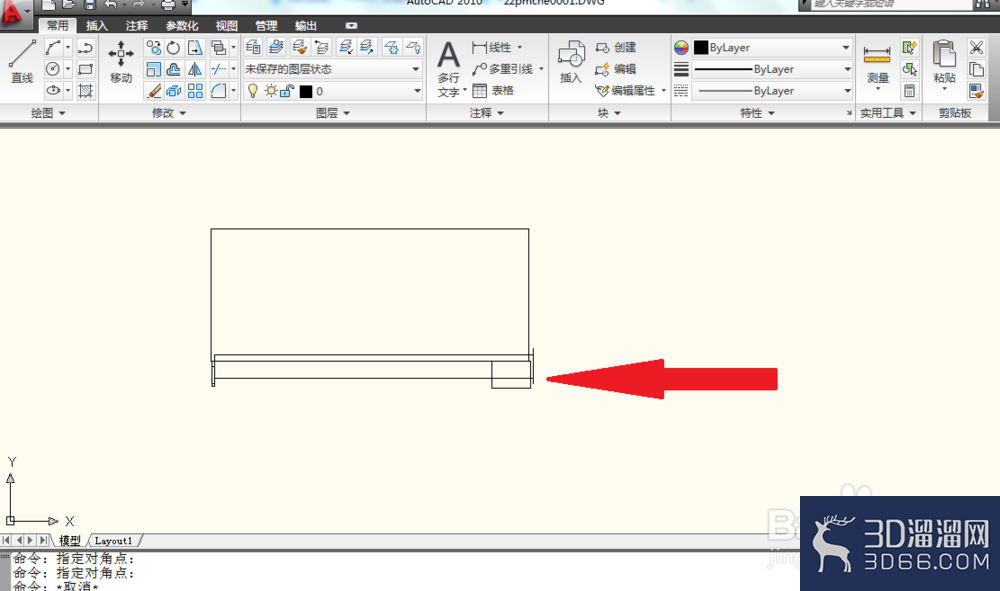Screen dimensions: 1000x591
Task: Select the Copy objects tool
Action: coord(154,48)
